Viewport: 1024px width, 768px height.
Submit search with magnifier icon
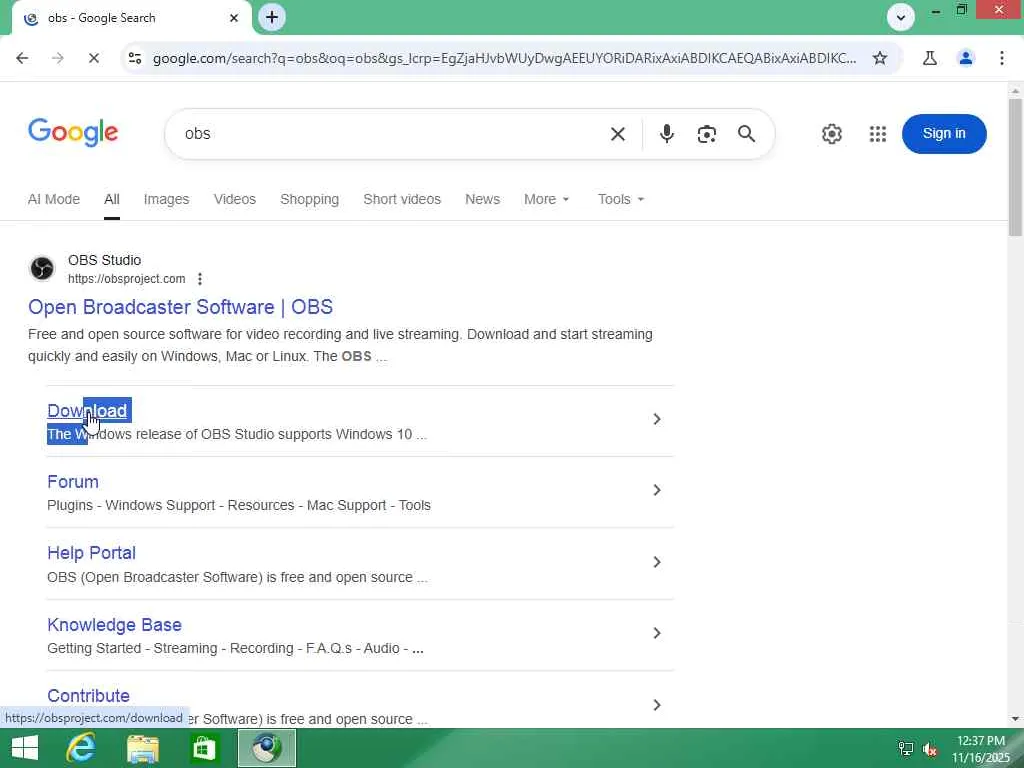coord(746,134)
